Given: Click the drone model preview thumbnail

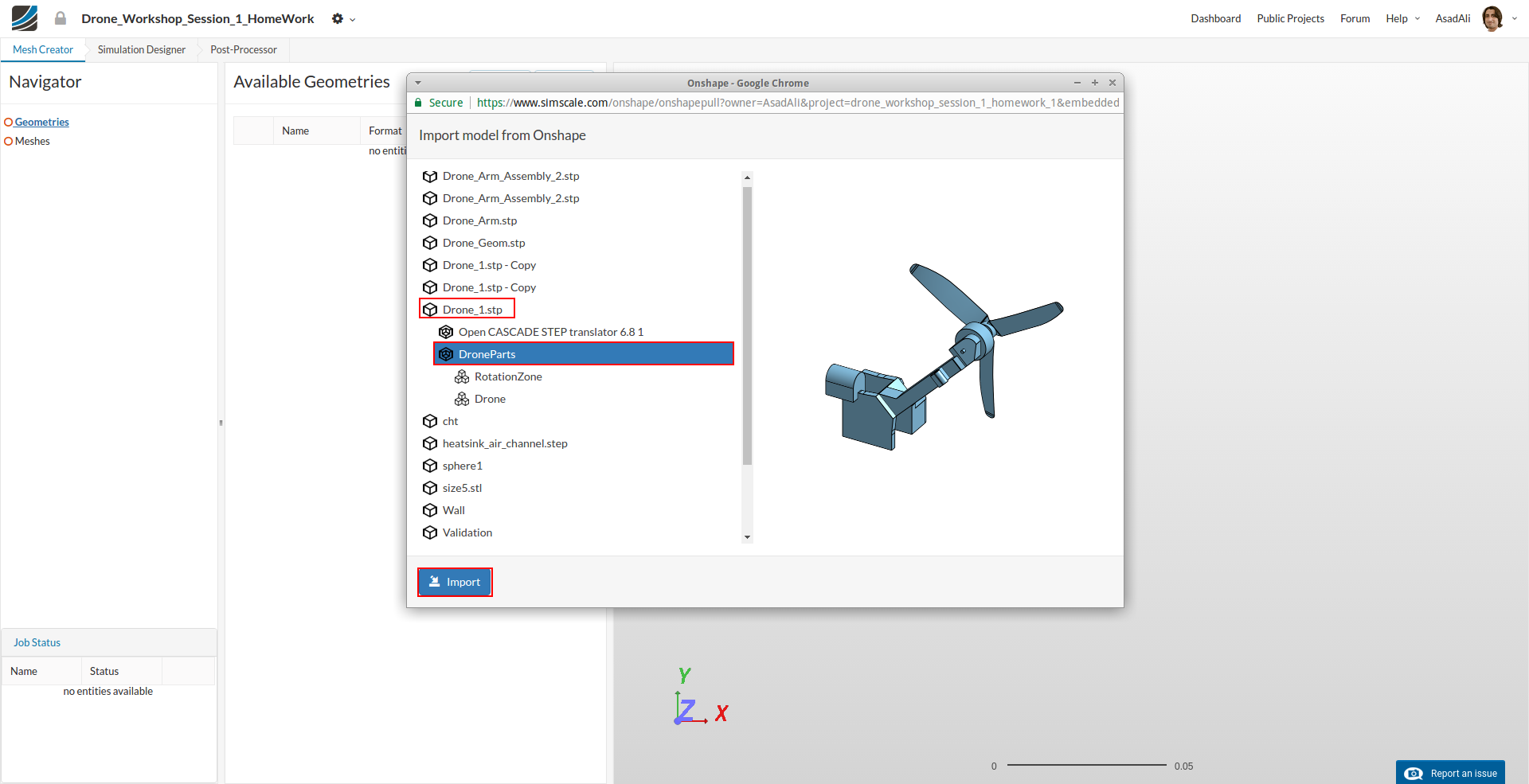Looking at the screenshot, I should [x=944, y=357].
